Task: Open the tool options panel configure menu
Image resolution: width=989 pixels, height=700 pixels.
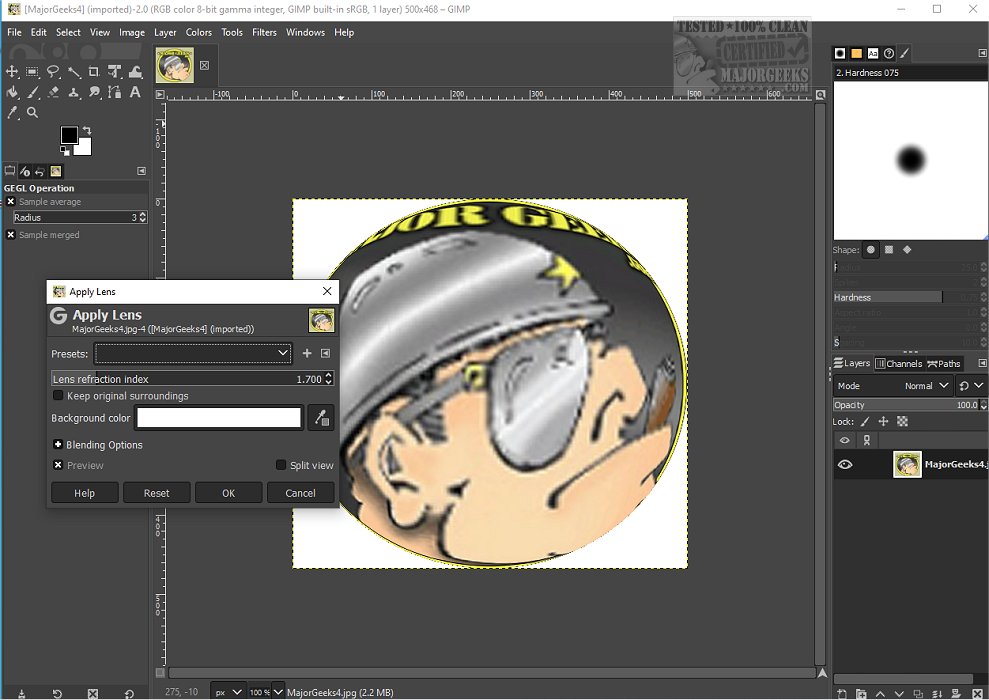Action: pyautogui.click(x=141, y=171)
